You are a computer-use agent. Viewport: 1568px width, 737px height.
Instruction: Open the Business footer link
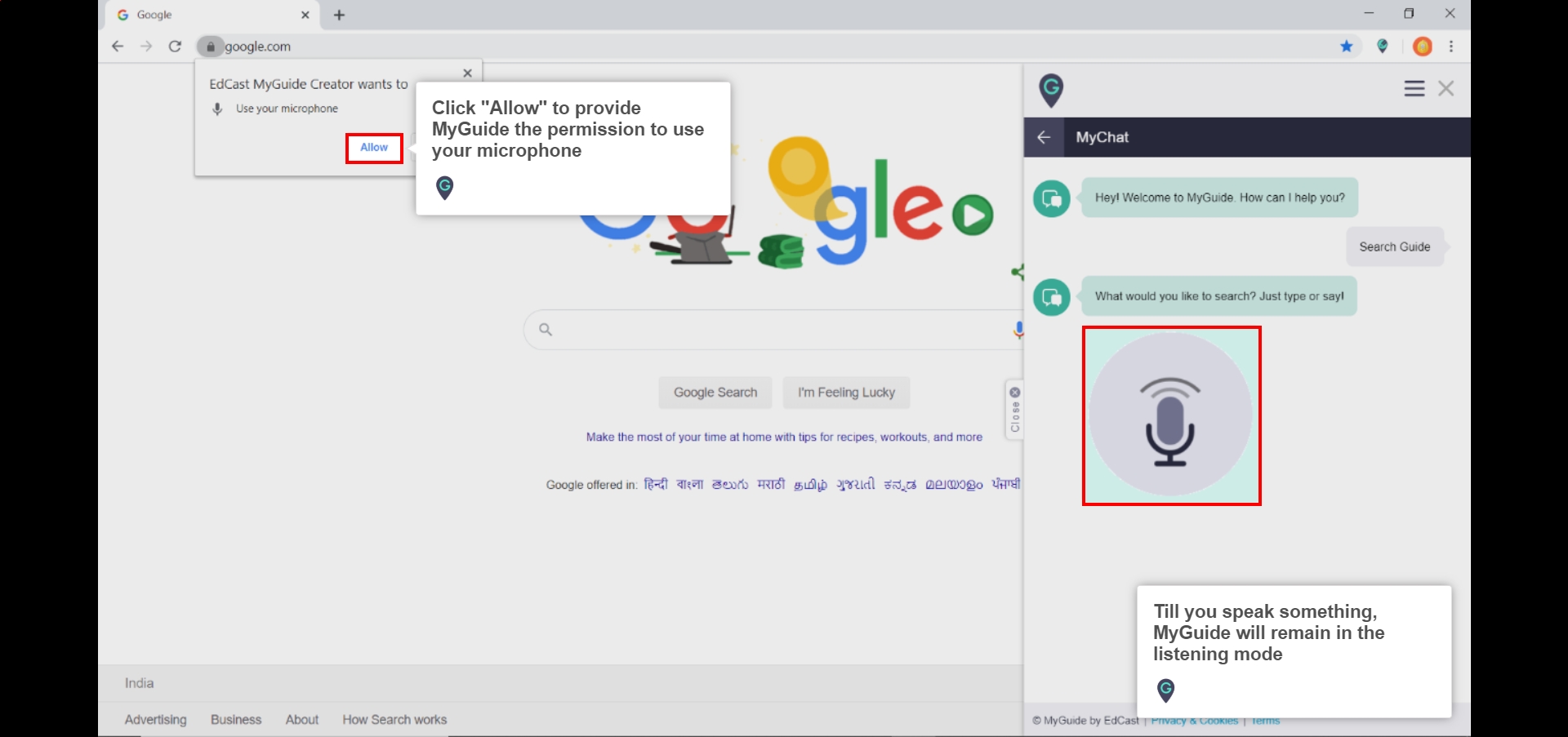(x=236, y=720)
